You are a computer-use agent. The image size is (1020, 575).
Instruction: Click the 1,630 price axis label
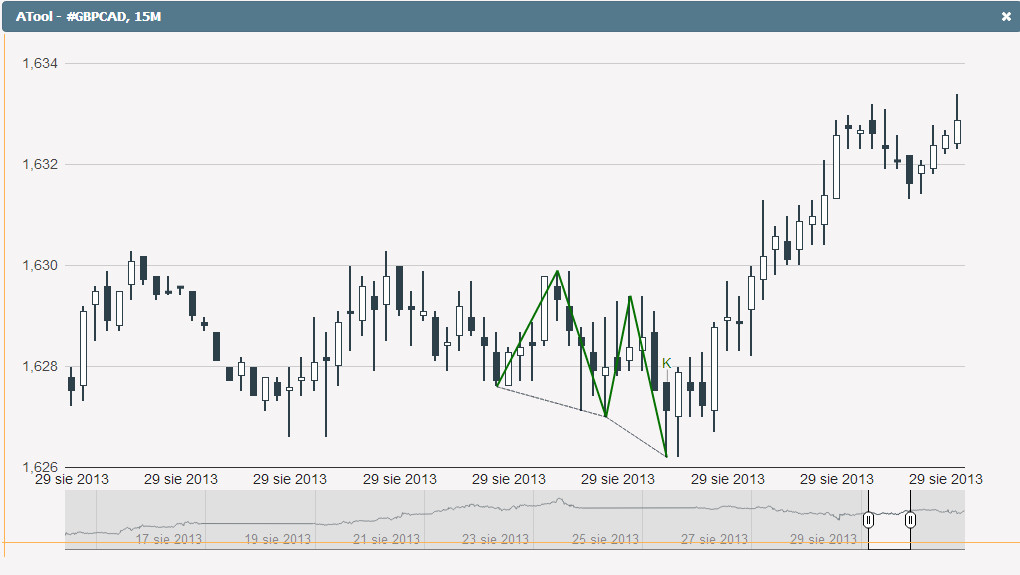point(40,265)
